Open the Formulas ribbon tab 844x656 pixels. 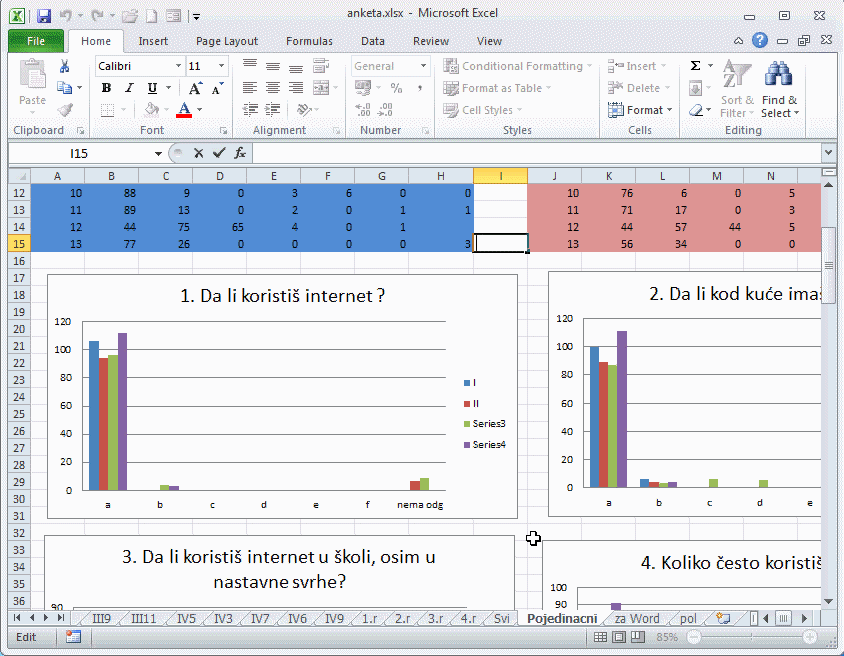[x=309, y=41]
